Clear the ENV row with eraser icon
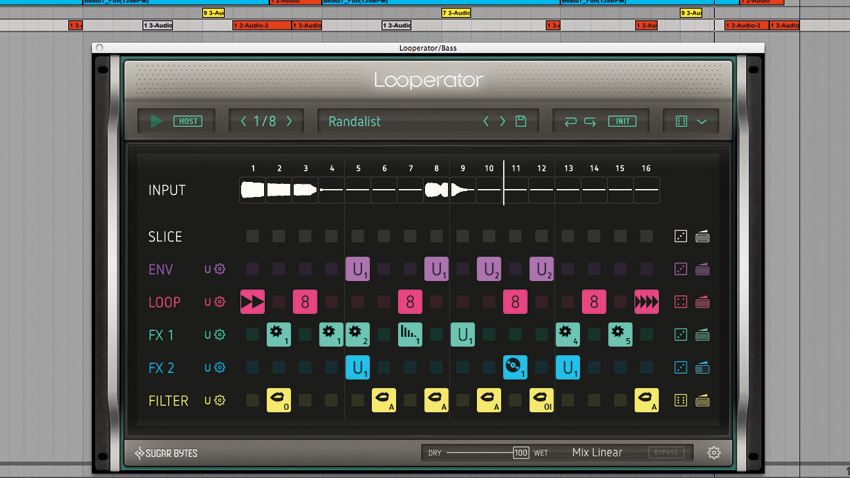Image resolution: width=850 pixels, height=478 pixels. click(703, 269)
